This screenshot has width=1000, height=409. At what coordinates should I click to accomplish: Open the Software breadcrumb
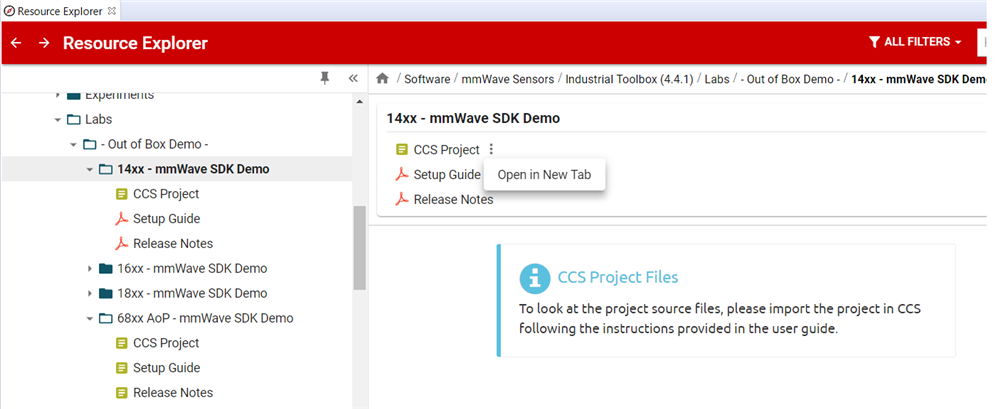coord(425,79)
